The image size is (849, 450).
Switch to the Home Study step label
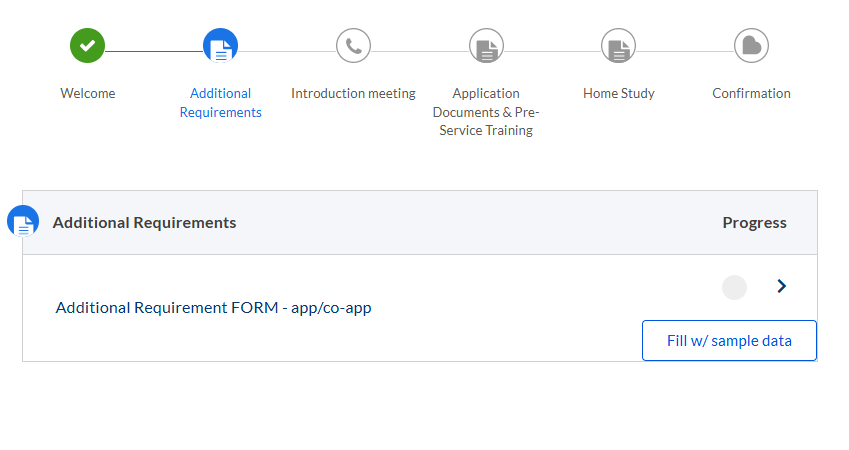click(618, 93)
